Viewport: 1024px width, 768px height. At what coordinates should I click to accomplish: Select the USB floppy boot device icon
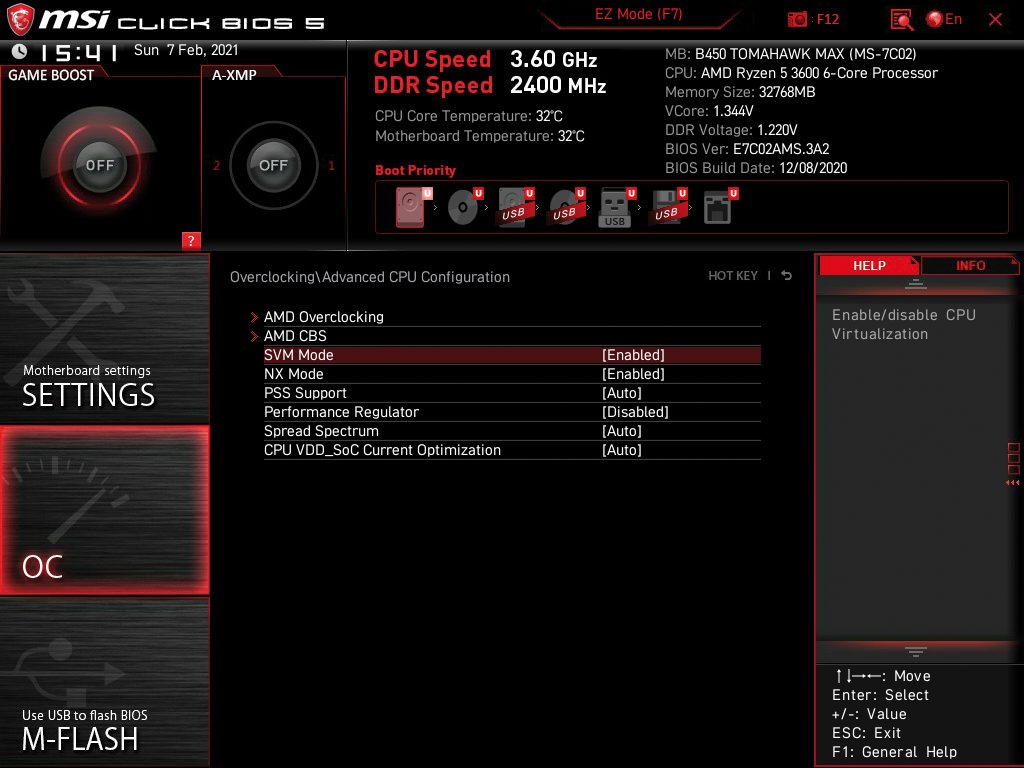pos(667,208)
